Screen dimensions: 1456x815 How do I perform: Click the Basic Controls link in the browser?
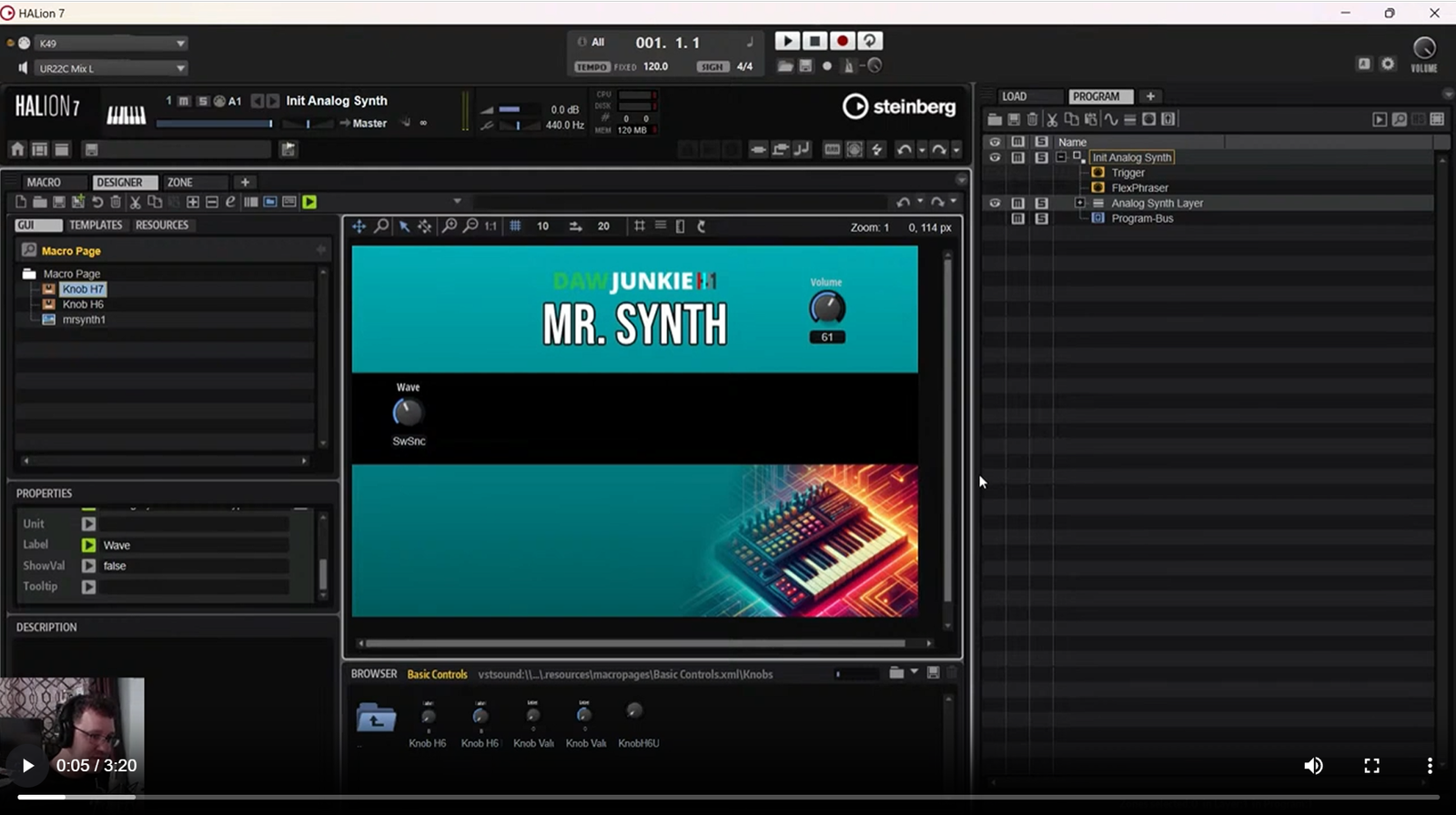pos(437,674)
